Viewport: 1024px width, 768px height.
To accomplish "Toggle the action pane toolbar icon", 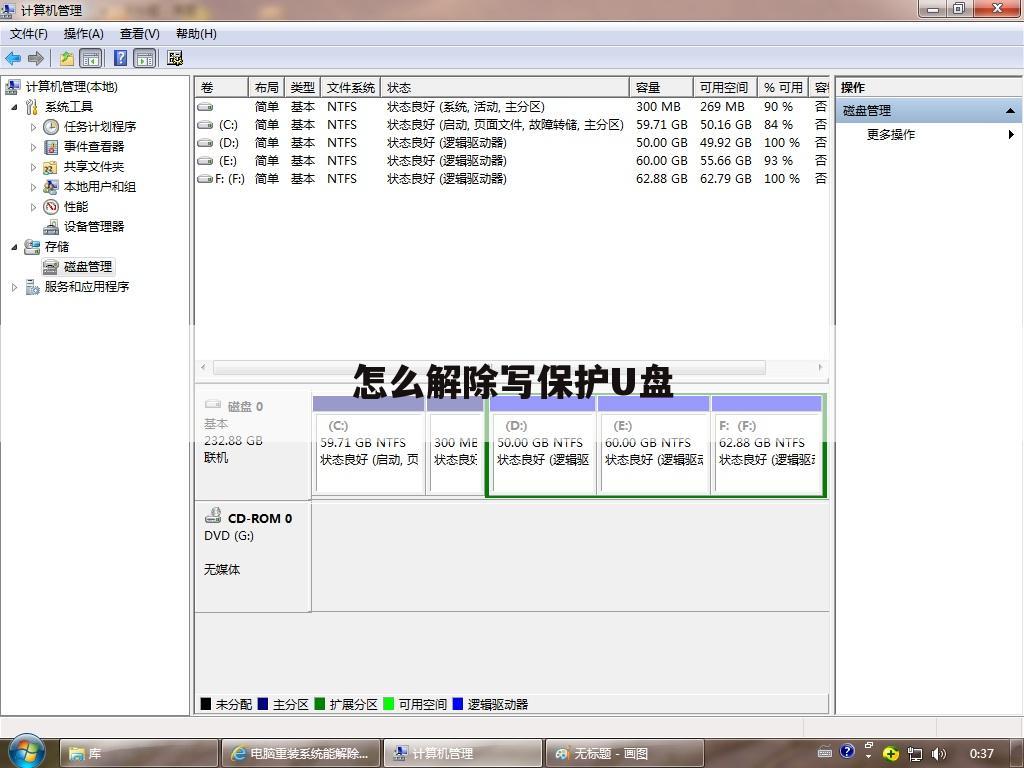I will [x=145, y=58].
